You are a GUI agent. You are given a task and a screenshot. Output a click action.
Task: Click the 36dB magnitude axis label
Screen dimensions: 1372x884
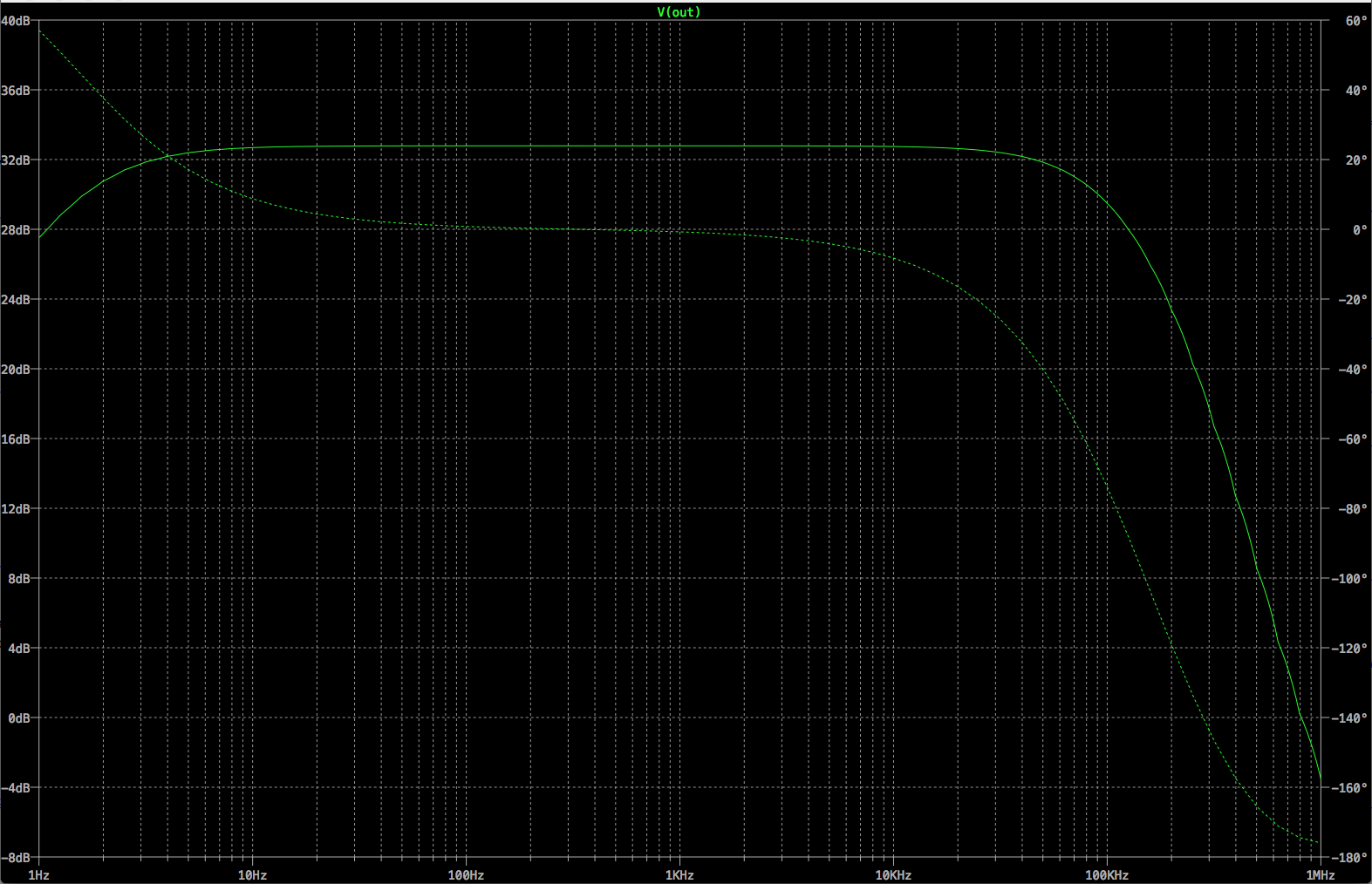coord(16,91)
